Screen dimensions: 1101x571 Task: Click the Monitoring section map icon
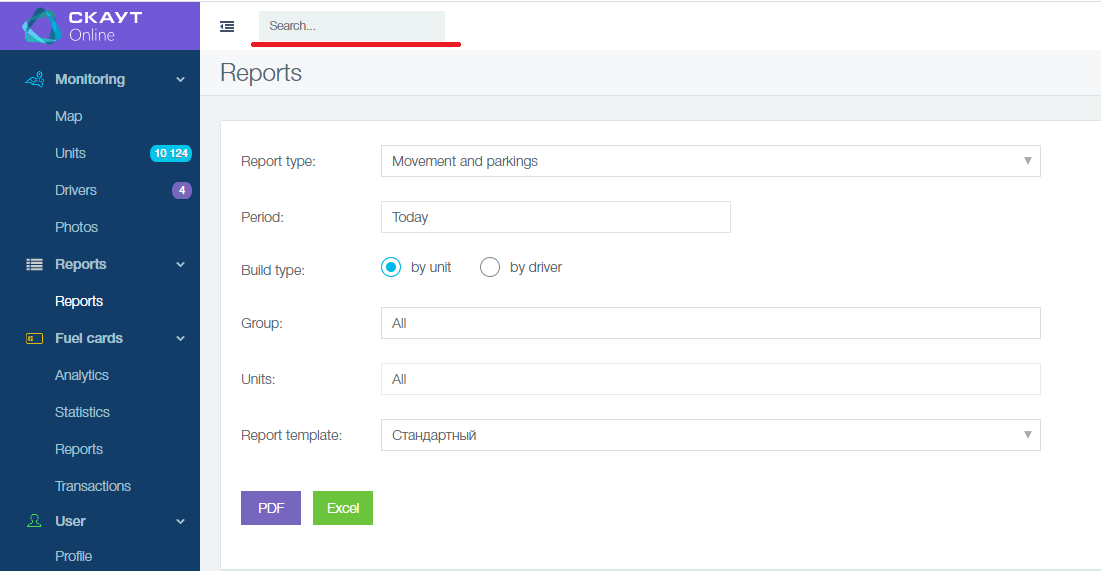click(34, 79)
